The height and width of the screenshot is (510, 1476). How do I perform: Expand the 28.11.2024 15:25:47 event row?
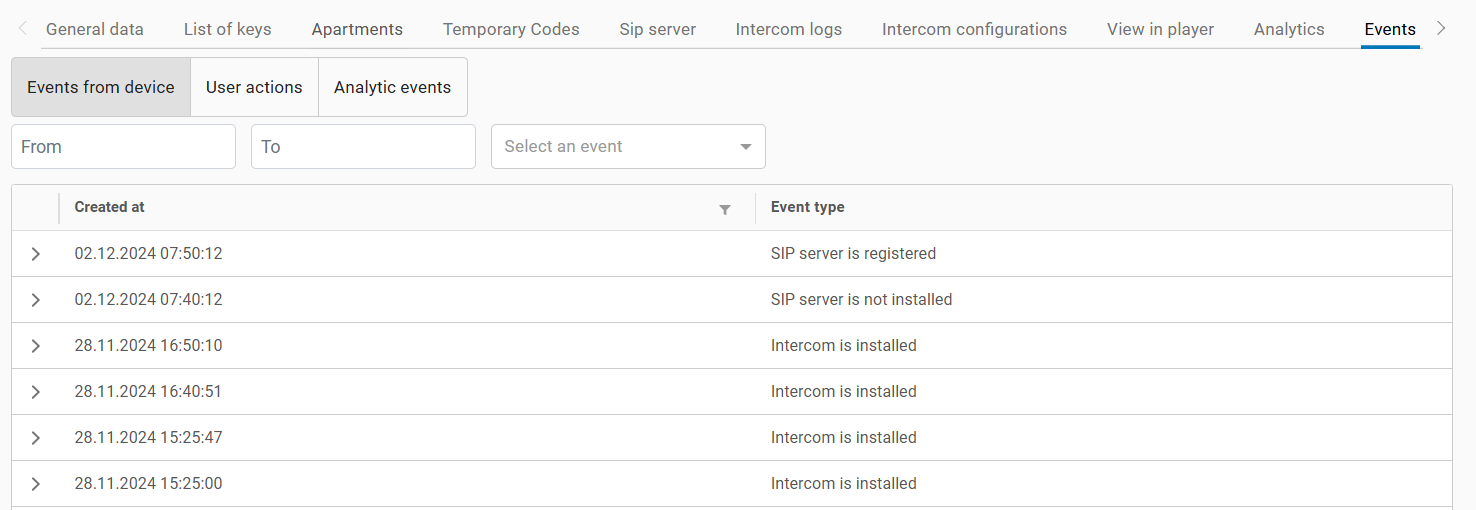tap(36, 438)
